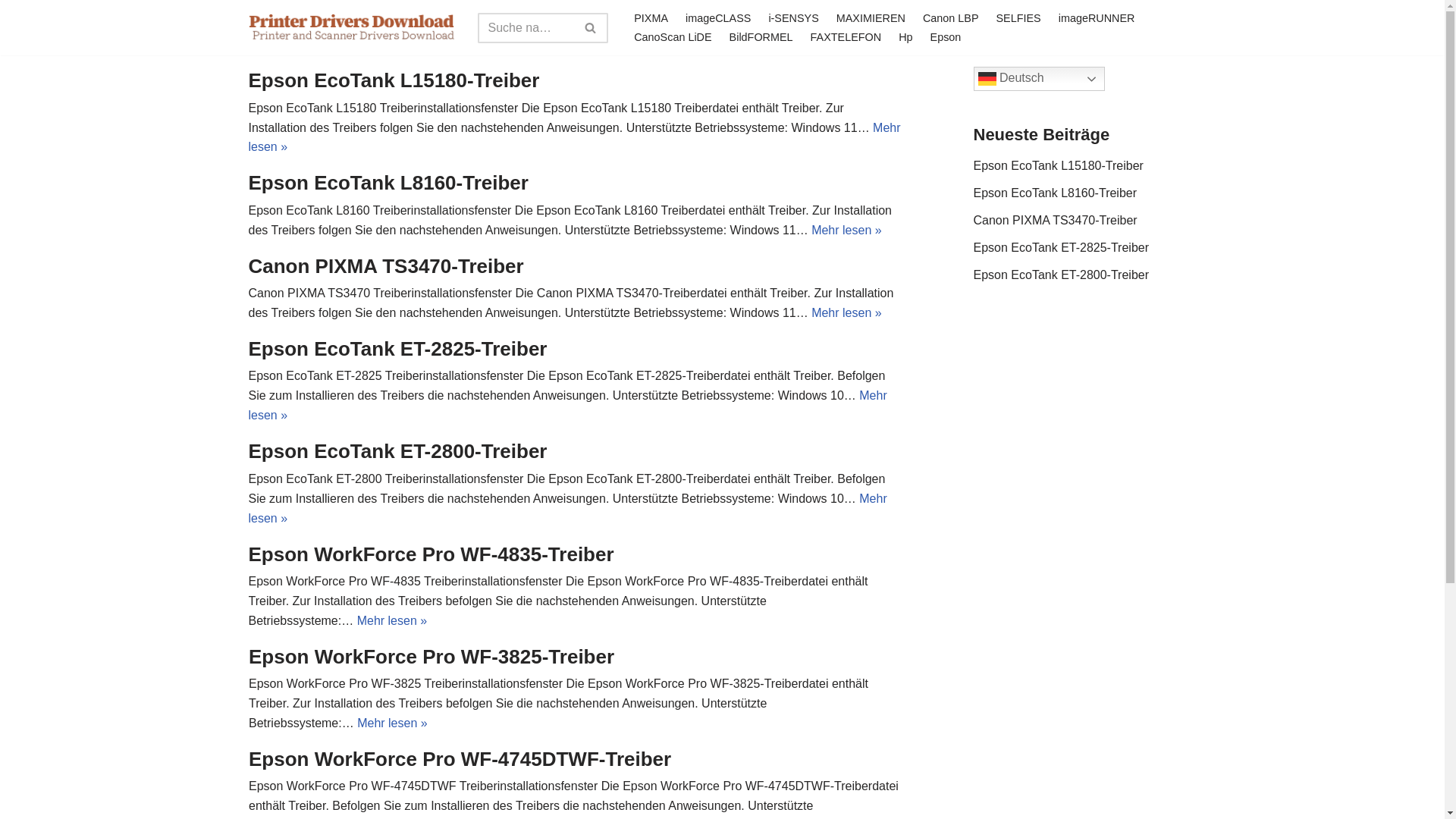
Task: Click Mehr lesen for WorkForce Pro WF-3825
Action: (x=392, y=723)
